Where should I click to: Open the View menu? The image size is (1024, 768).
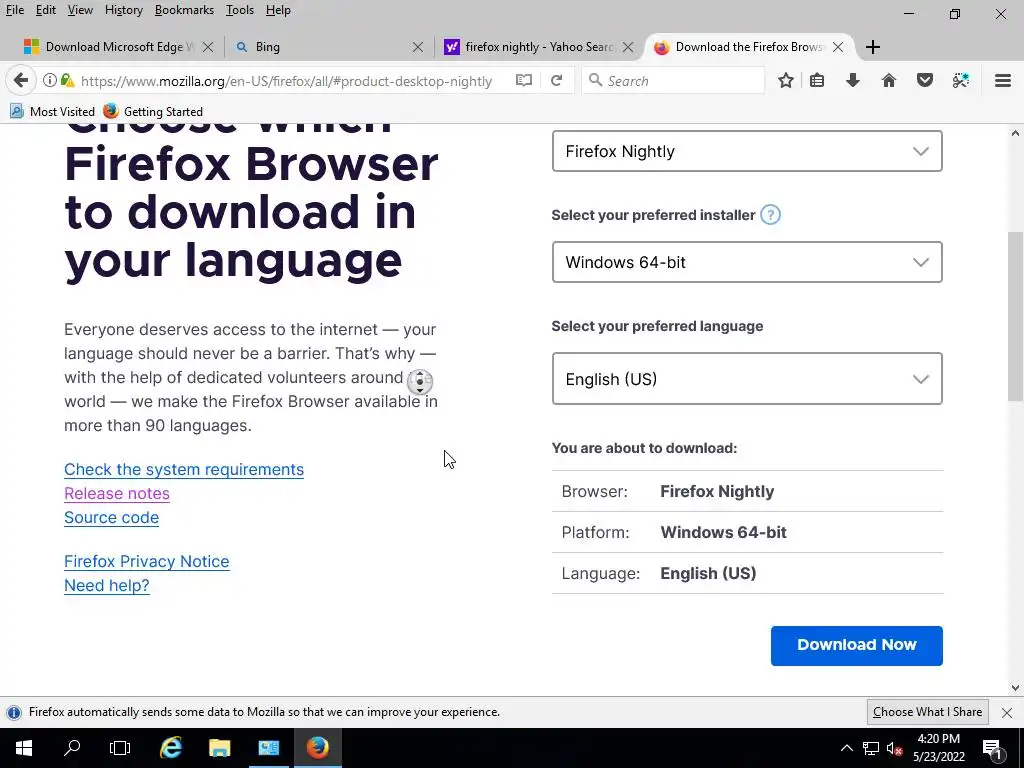[80, 10]
